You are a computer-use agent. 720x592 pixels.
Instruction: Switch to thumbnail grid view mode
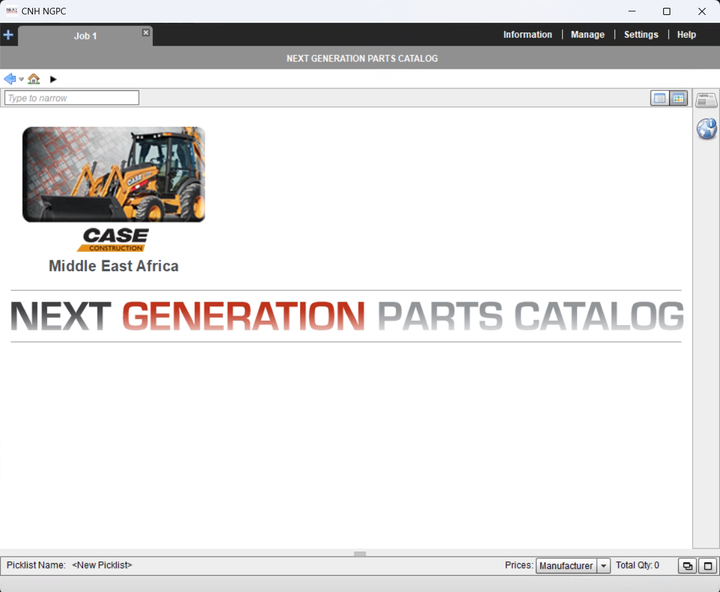[x=678, y=98]
